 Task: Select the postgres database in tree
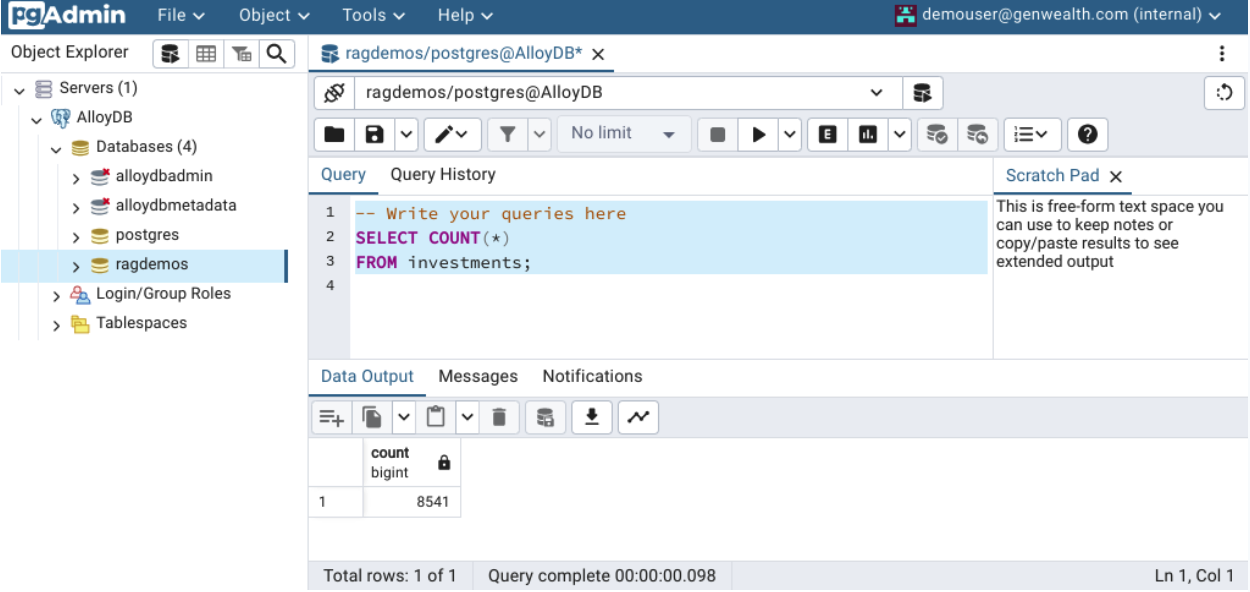pos(147,236)
